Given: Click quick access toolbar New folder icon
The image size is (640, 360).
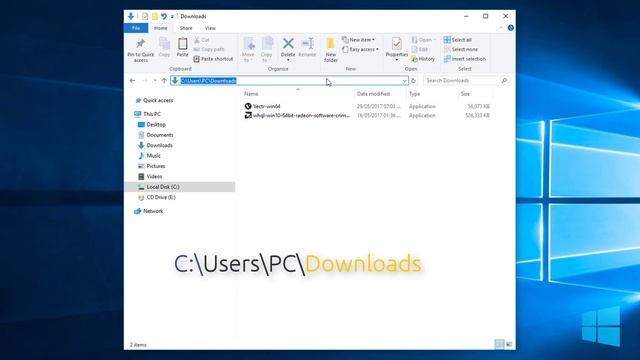Looking at the screenshot, I should [x=155, y=16].
